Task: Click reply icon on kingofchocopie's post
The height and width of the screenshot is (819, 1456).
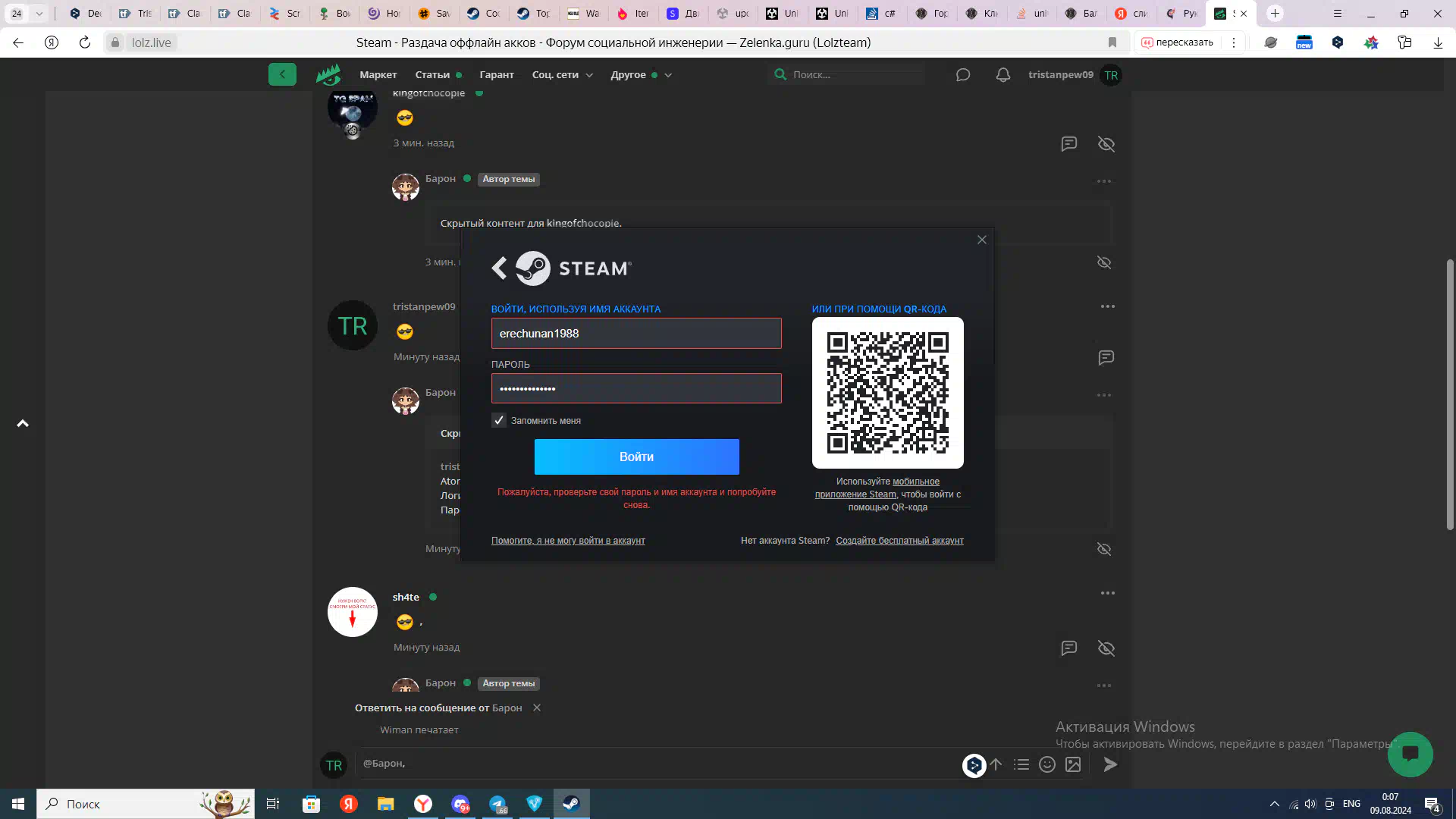Action: tap(1069, 143)
